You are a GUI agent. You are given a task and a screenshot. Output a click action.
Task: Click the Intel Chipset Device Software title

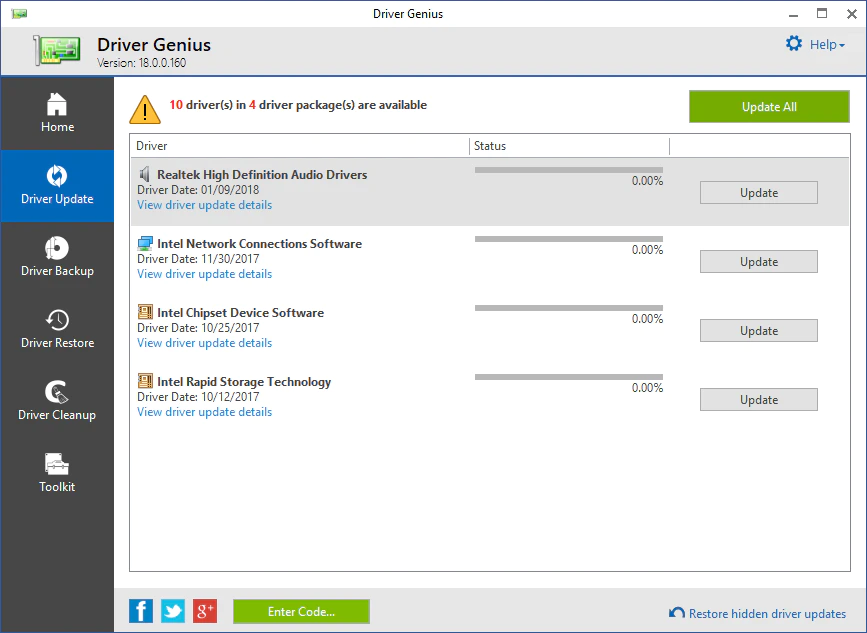click(x=241, y=313)
